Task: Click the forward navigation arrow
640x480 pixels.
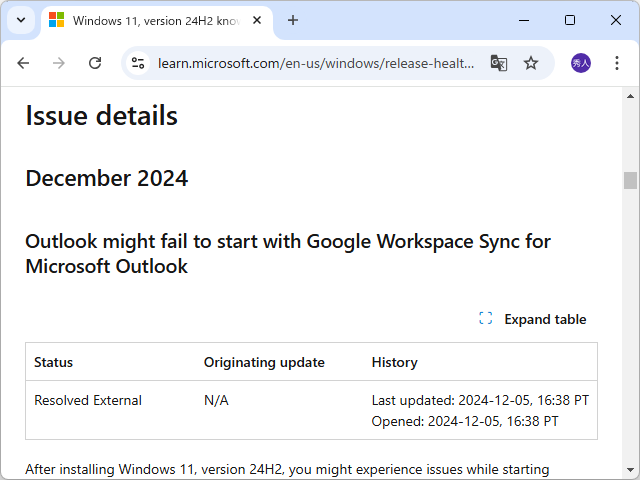Action: tap(59, 63)
